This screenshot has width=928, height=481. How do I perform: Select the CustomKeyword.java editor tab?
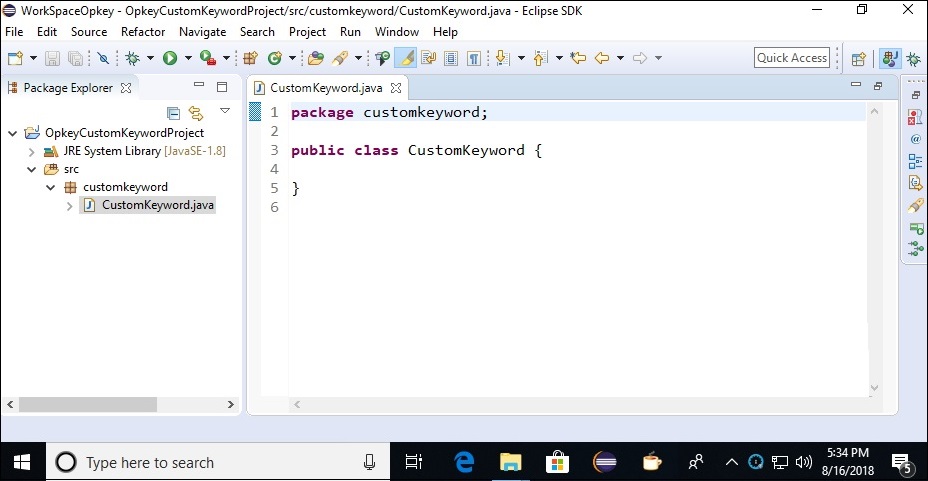(x=326, y=88)
